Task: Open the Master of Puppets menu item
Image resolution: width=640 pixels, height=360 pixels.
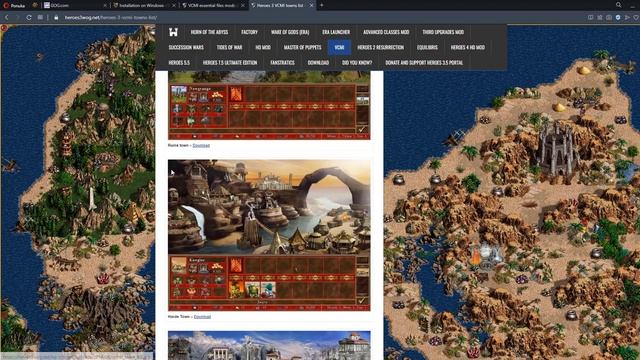Action: (302, 47)
